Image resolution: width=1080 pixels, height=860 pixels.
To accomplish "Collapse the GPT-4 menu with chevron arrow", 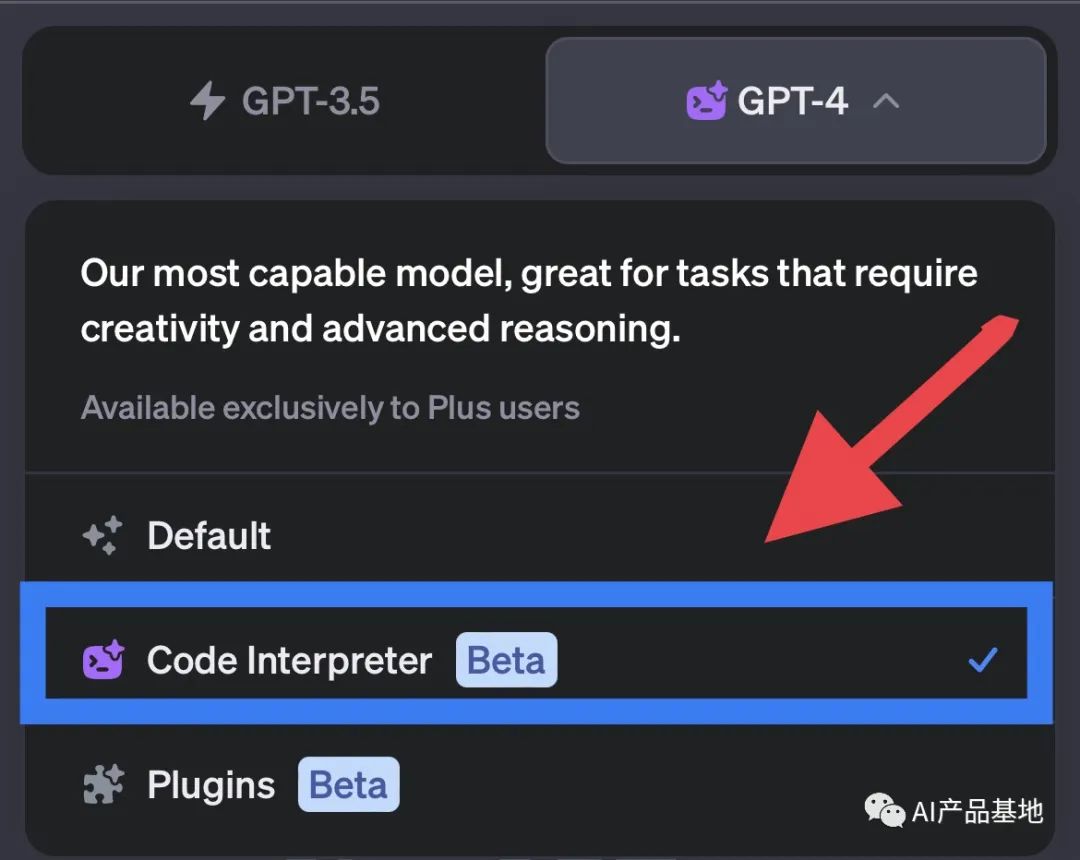I will pyautogui.click(x=886, y=102).
